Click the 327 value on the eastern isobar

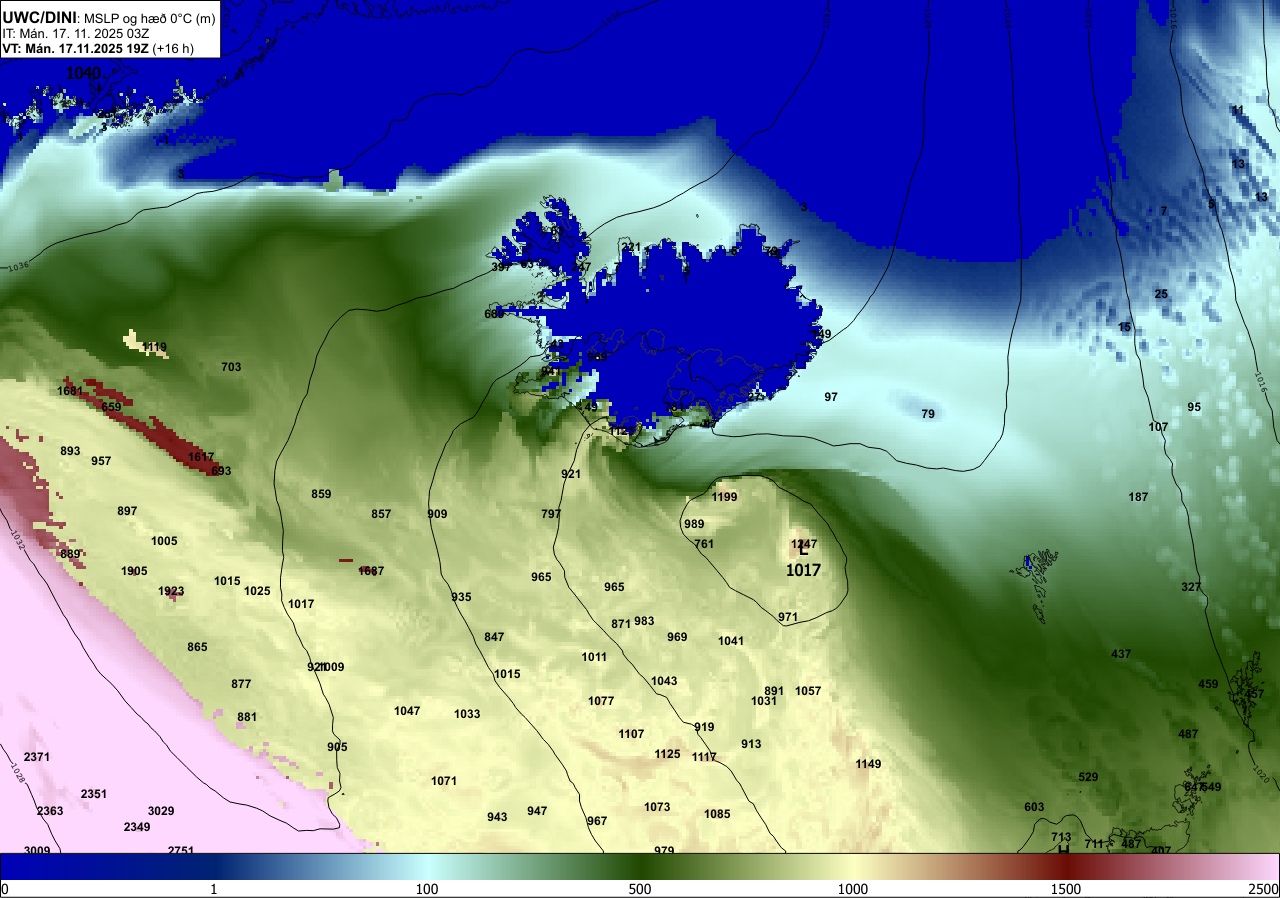click(1191, 587)
